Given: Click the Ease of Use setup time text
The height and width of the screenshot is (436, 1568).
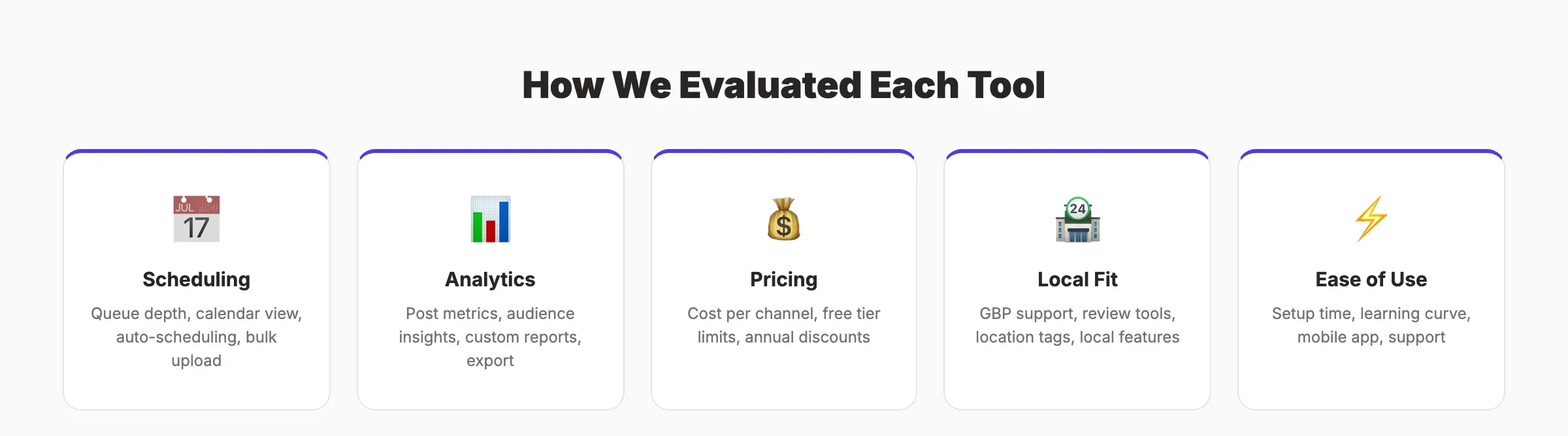Looking at the screenshot, I should 1371,325.
